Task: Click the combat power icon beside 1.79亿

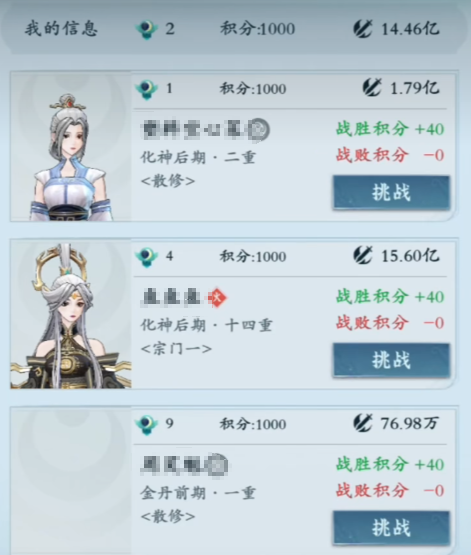Action: point(372,87)
